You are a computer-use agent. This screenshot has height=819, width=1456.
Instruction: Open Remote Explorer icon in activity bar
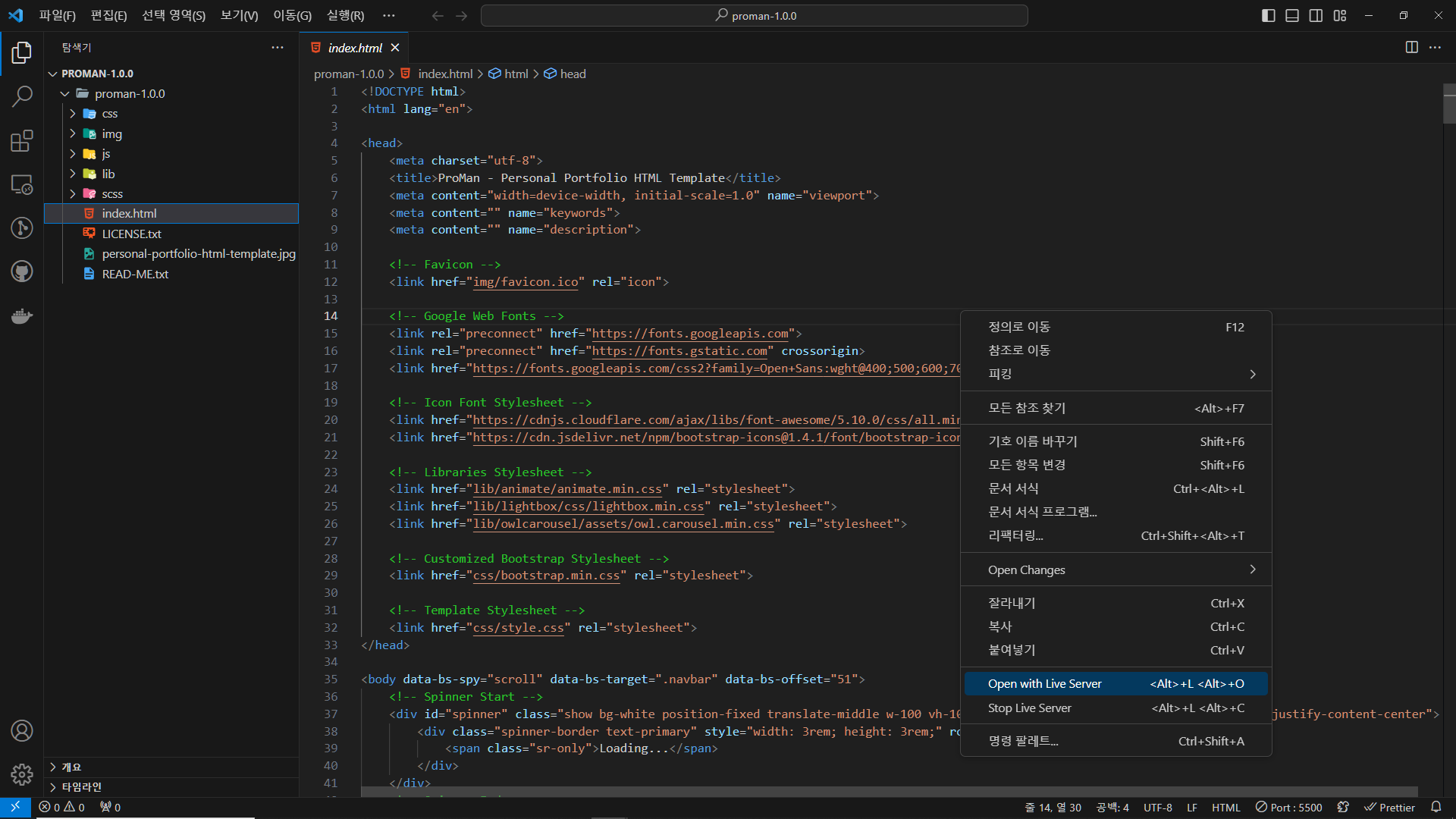tap(22, 184)
